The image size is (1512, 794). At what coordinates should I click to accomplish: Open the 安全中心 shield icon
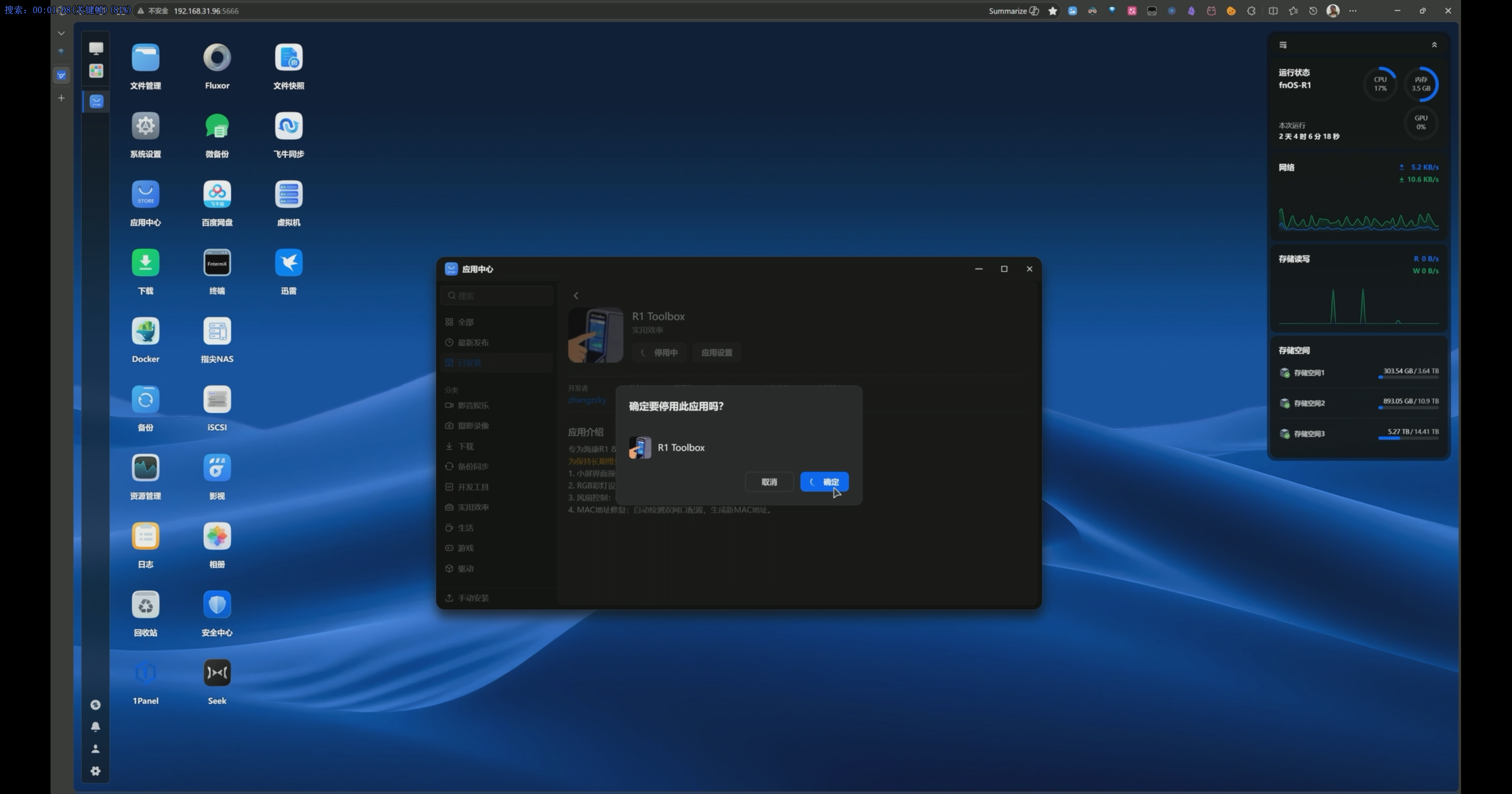pyautogui.click(x=217, y=605)
